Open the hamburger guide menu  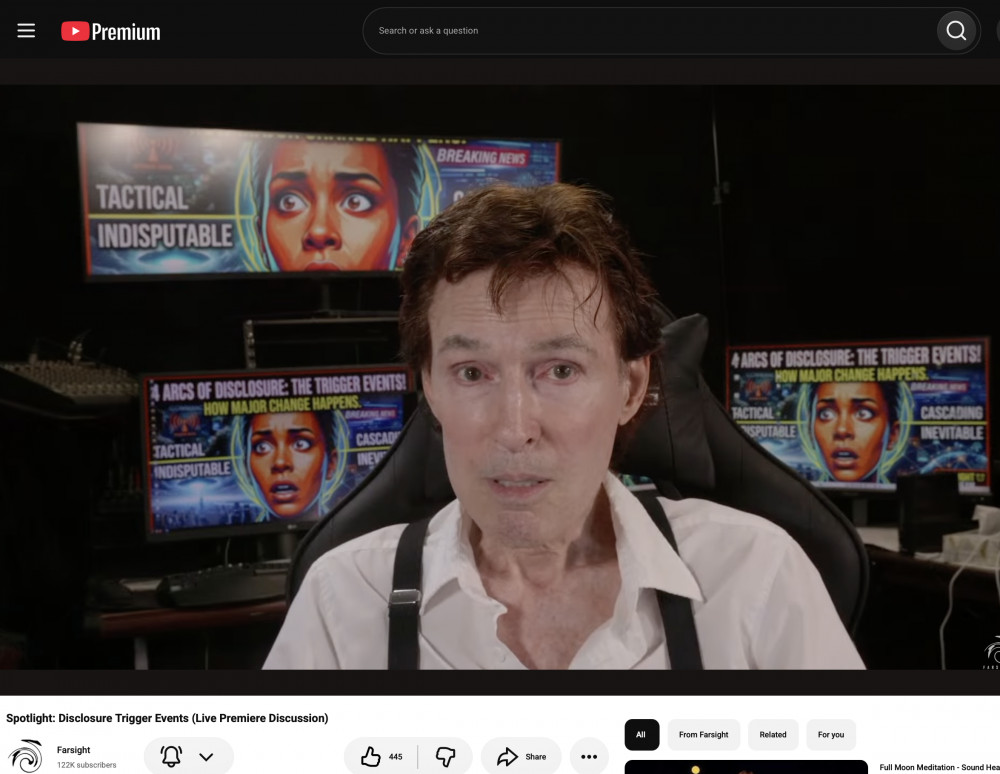pos(26,31)
